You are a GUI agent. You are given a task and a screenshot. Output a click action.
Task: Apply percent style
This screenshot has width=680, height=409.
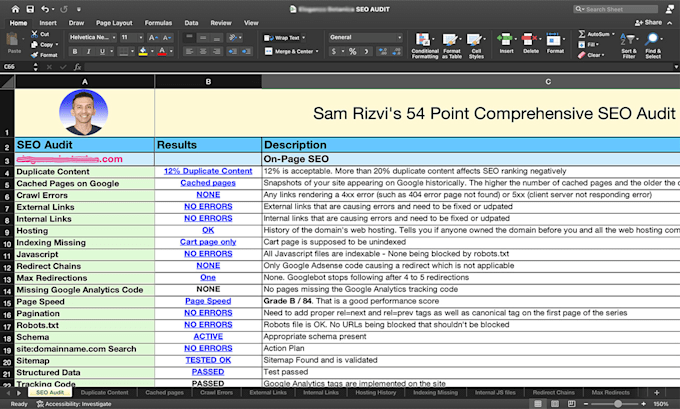click(353, 52)
